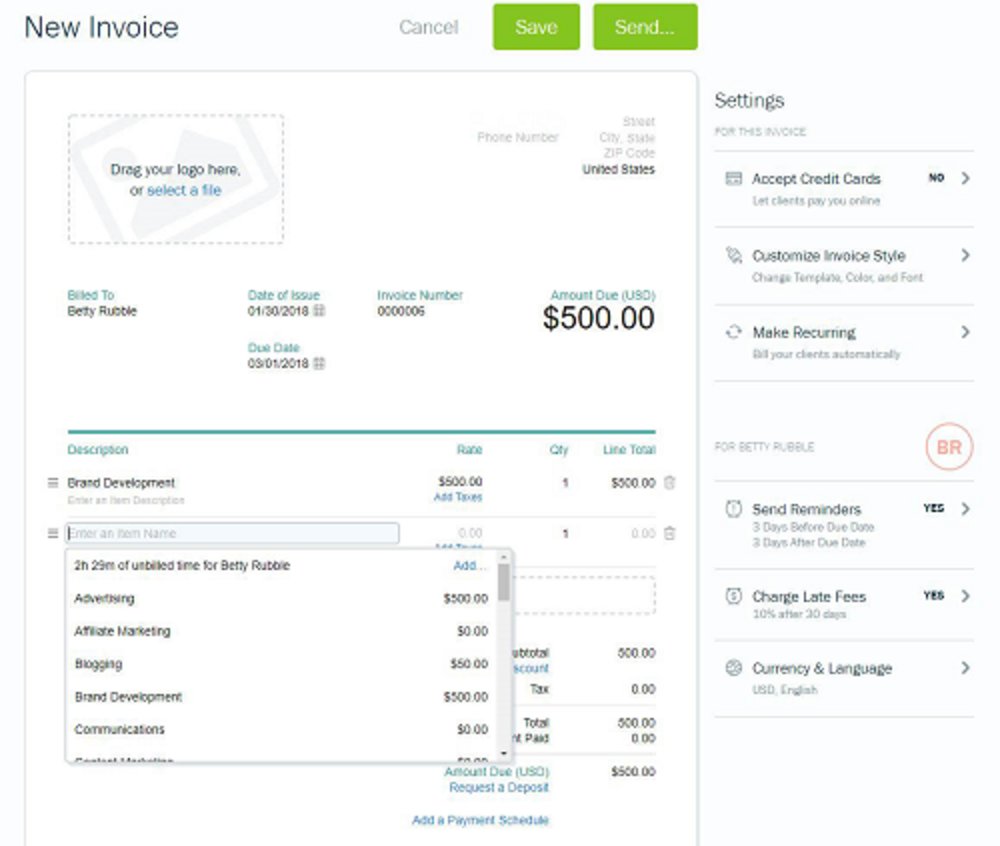1000x846 pixels.
Task: Expand the Send Reminders chevron
Action: coord(966,509)
